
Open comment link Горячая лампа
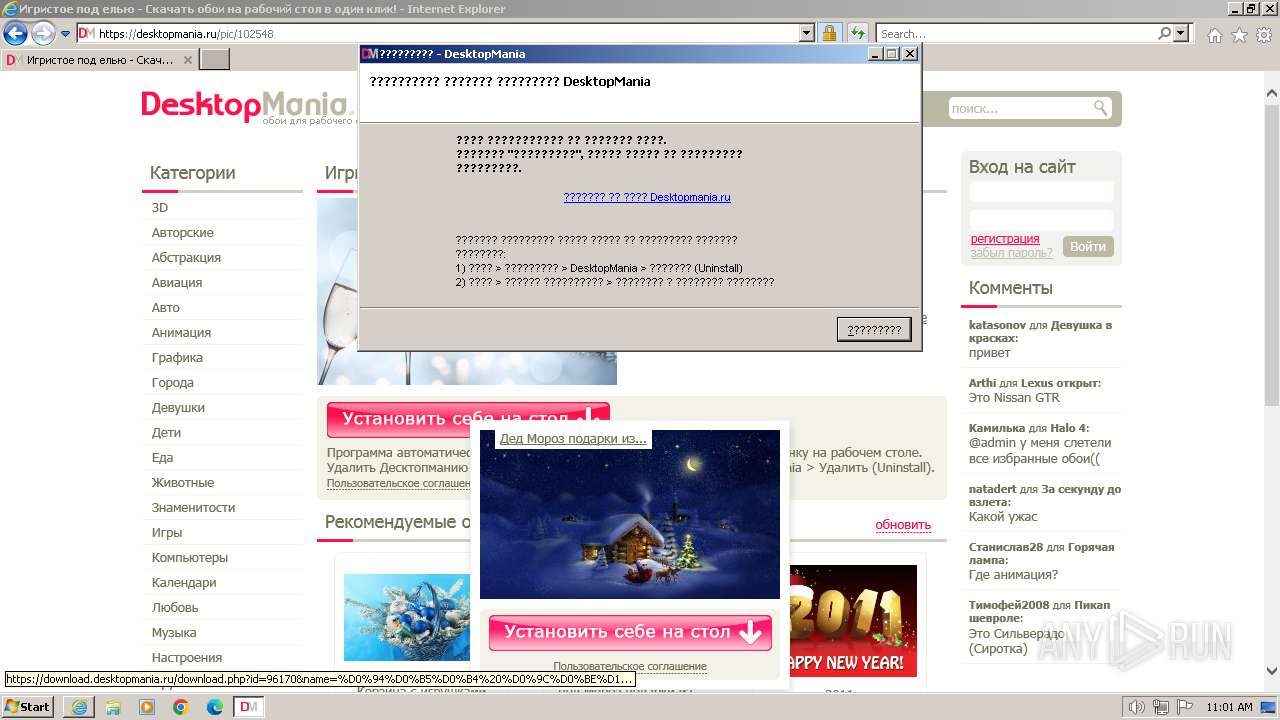[x=1041, y=554]
